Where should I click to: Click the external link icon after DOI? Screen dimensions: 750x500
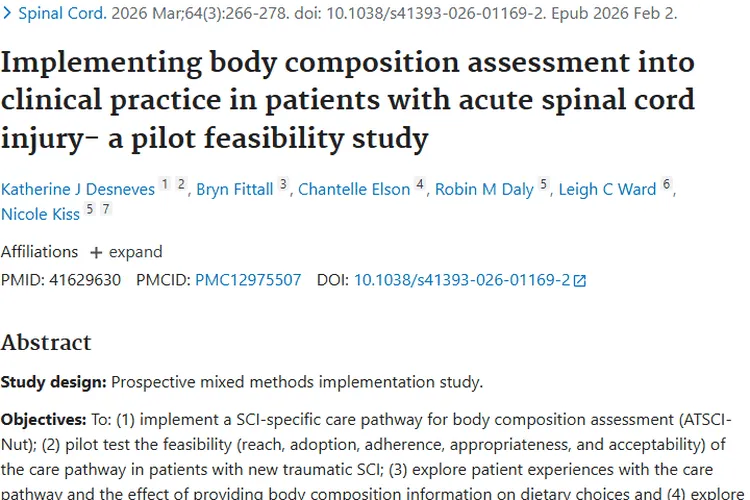579,281
